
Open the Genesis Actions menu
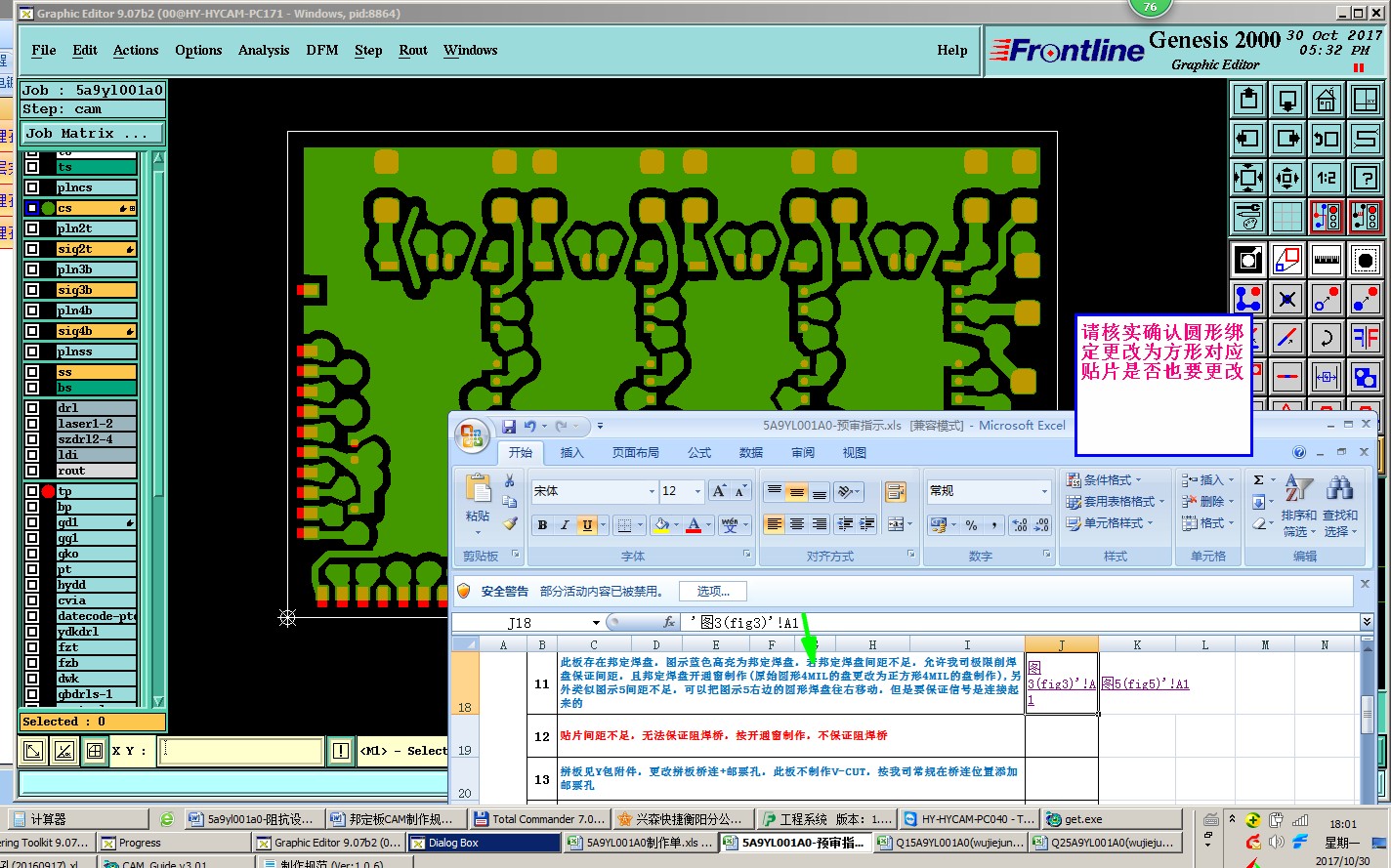click(x=136, y=50)
